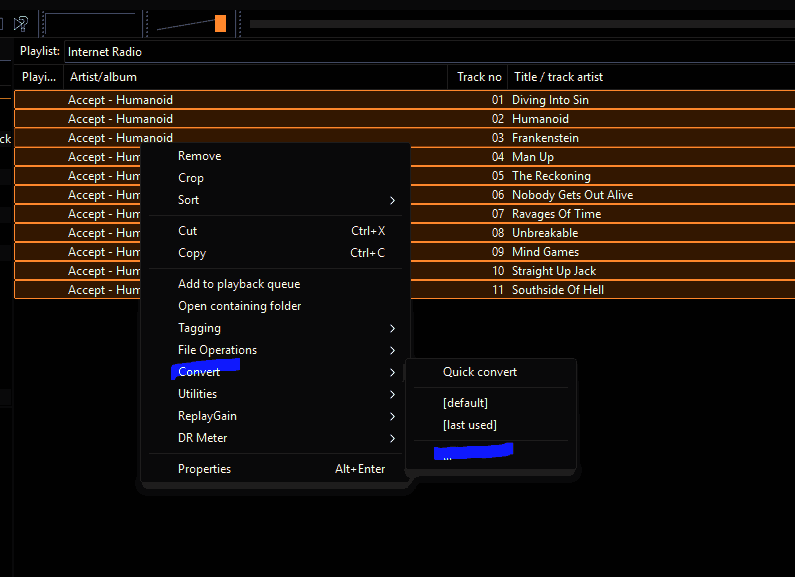Click the Track no column header

pos(478,77)
